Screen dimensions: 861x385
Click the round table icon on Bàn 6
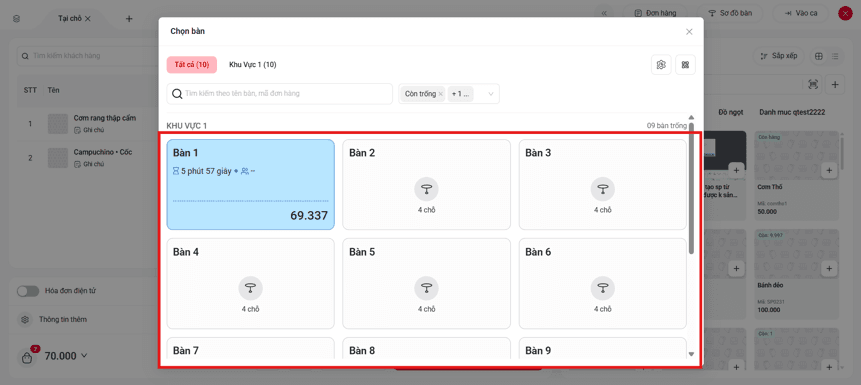602,288
